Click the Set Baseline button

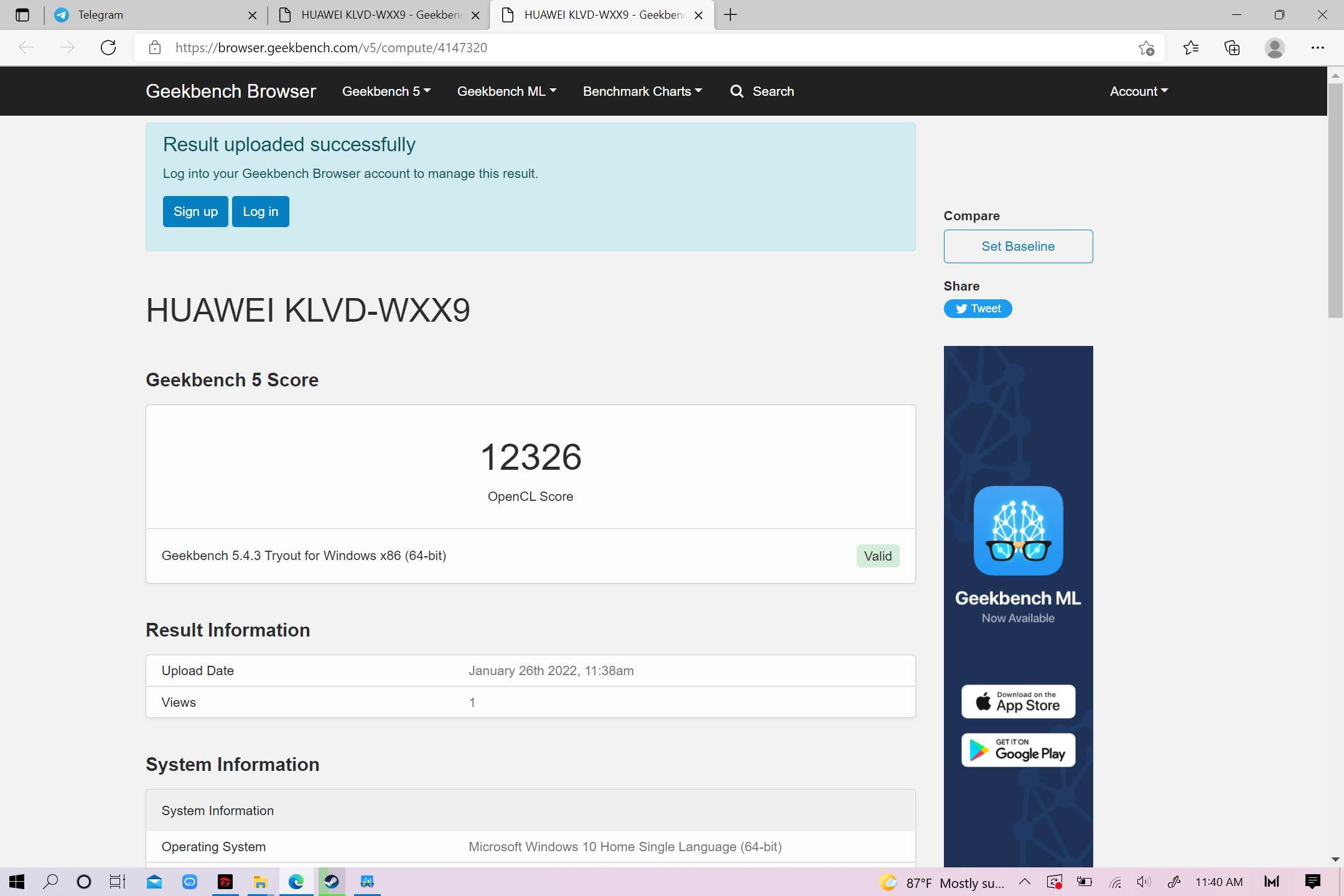click(1018, 246)
